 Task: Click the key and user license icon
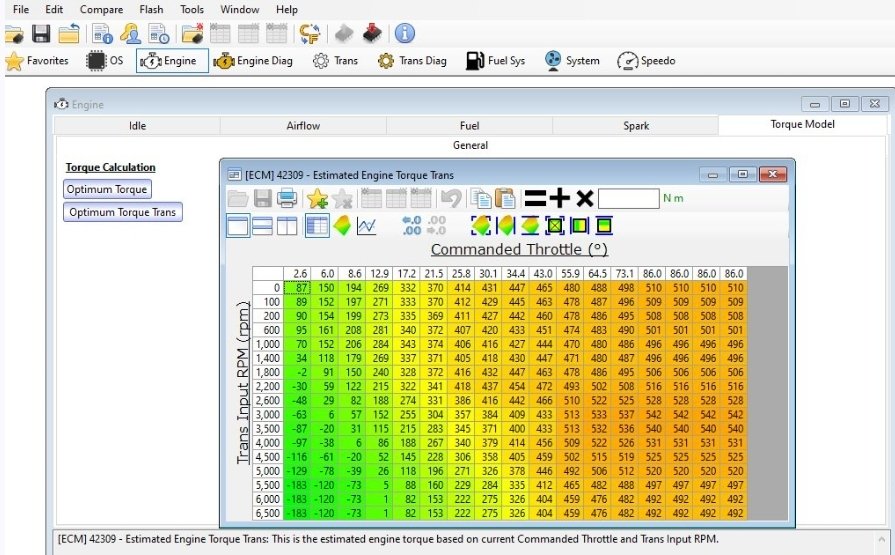pos(131,34)
